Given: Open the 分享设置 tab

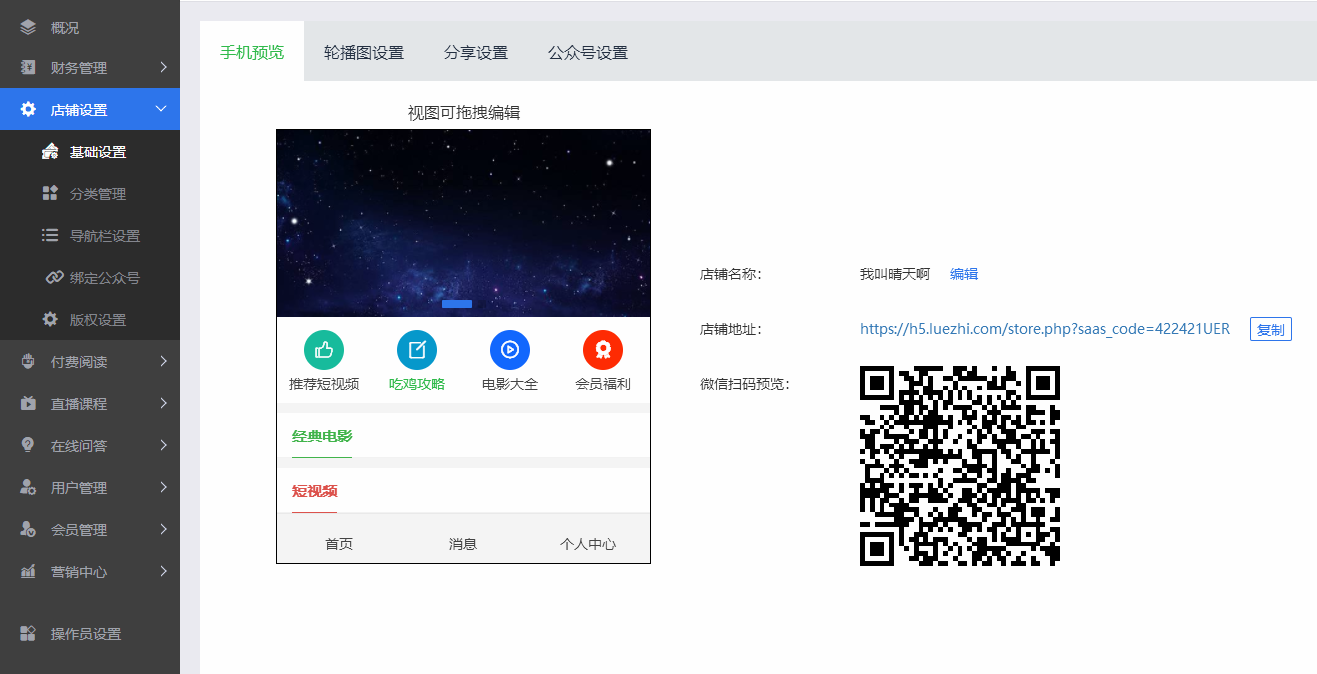Looking at the screenshot, I should pos(476,52).
